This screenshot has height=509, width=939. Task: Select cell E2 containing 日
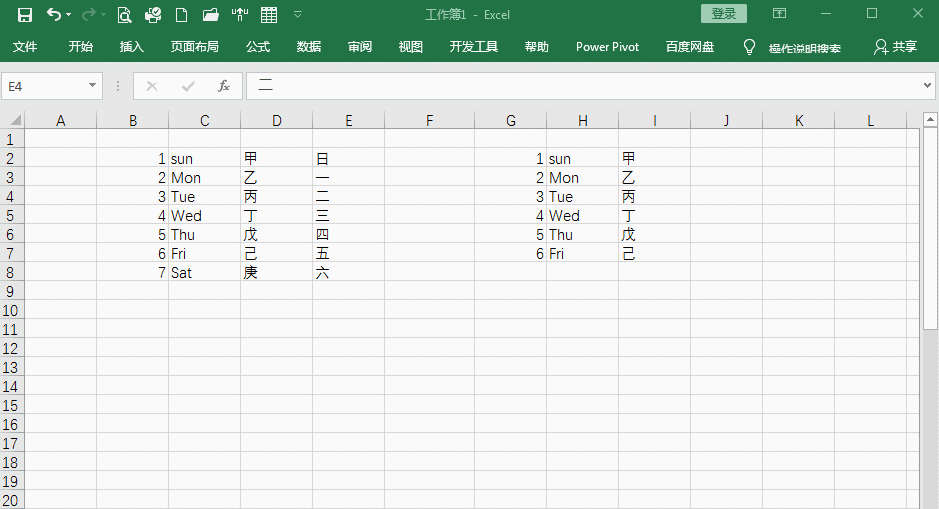pyautogui.click(x=349, y=159)
